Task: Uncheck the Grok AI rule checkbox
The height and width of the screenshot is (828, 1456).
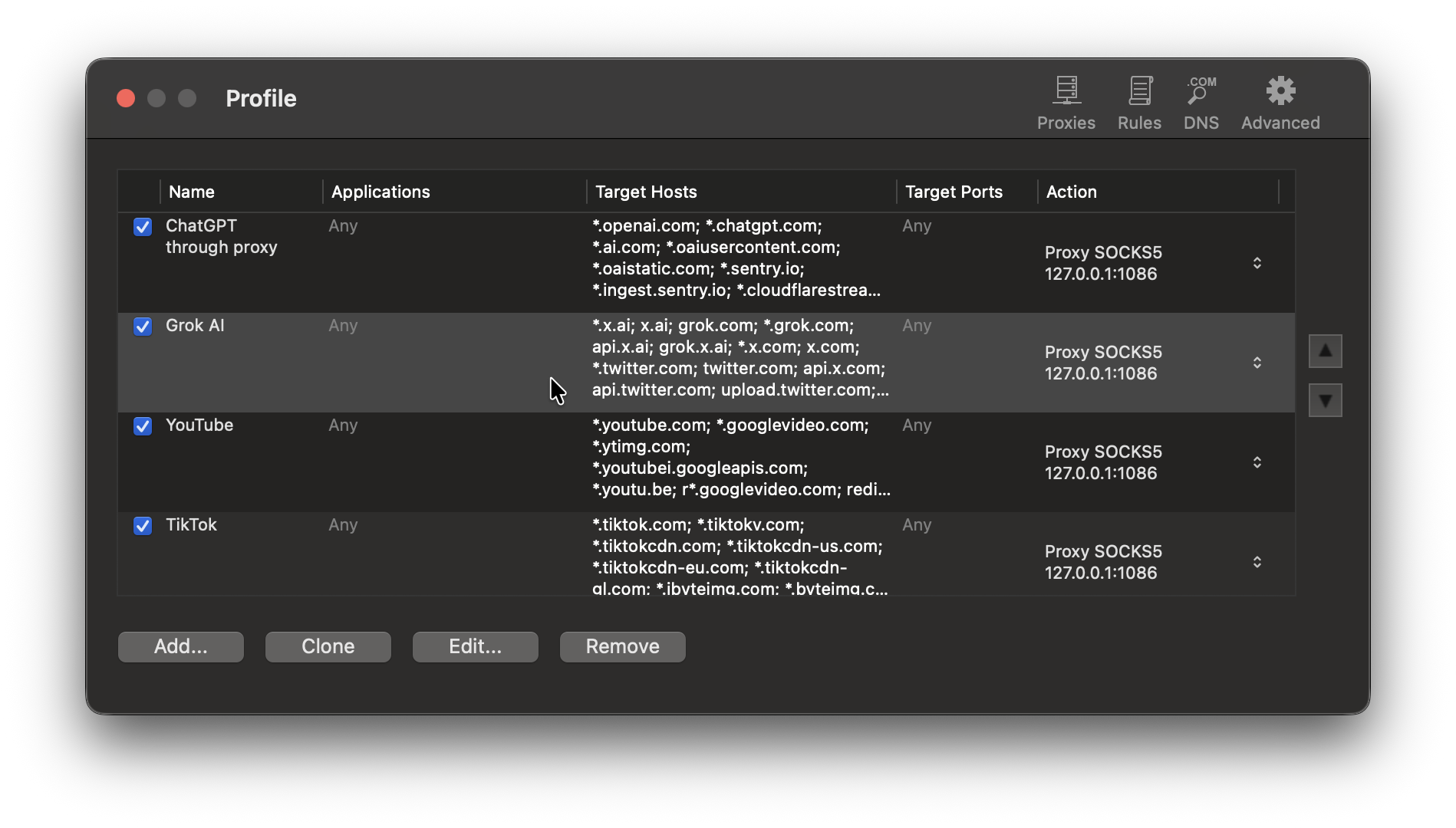Action: point(143,327)
